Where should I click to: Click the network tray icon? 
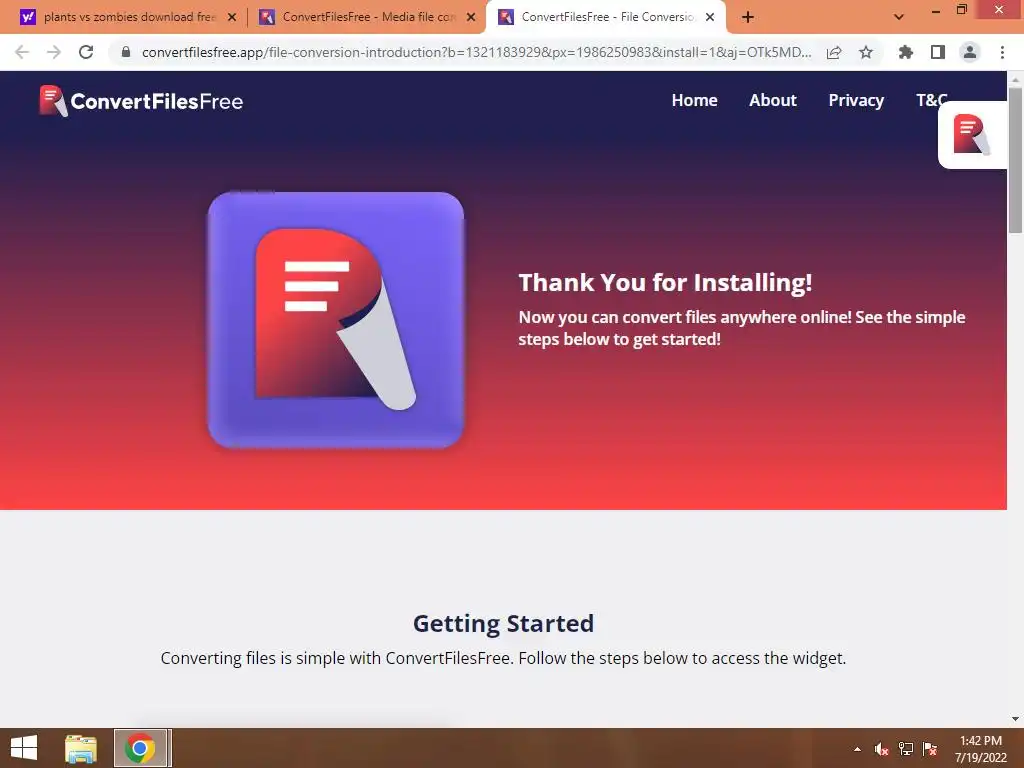point(906,749)
